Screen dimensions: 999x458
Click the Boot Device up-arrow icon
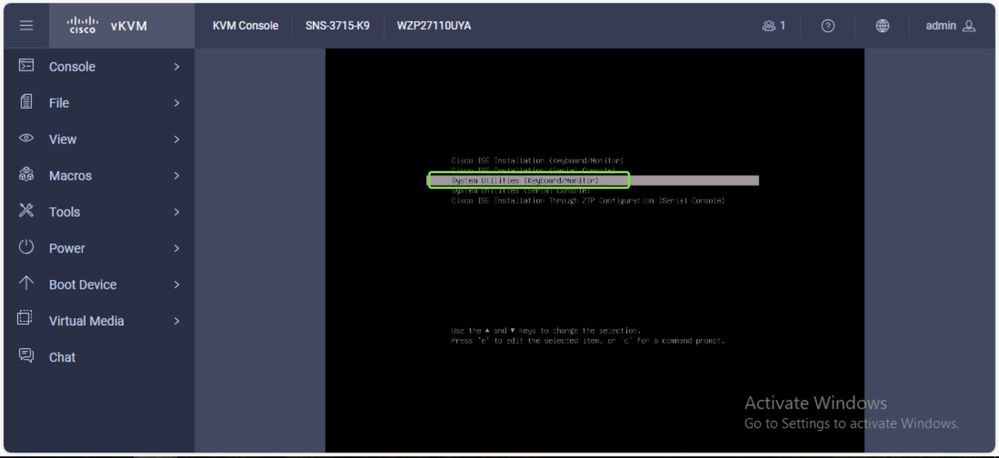26,283
